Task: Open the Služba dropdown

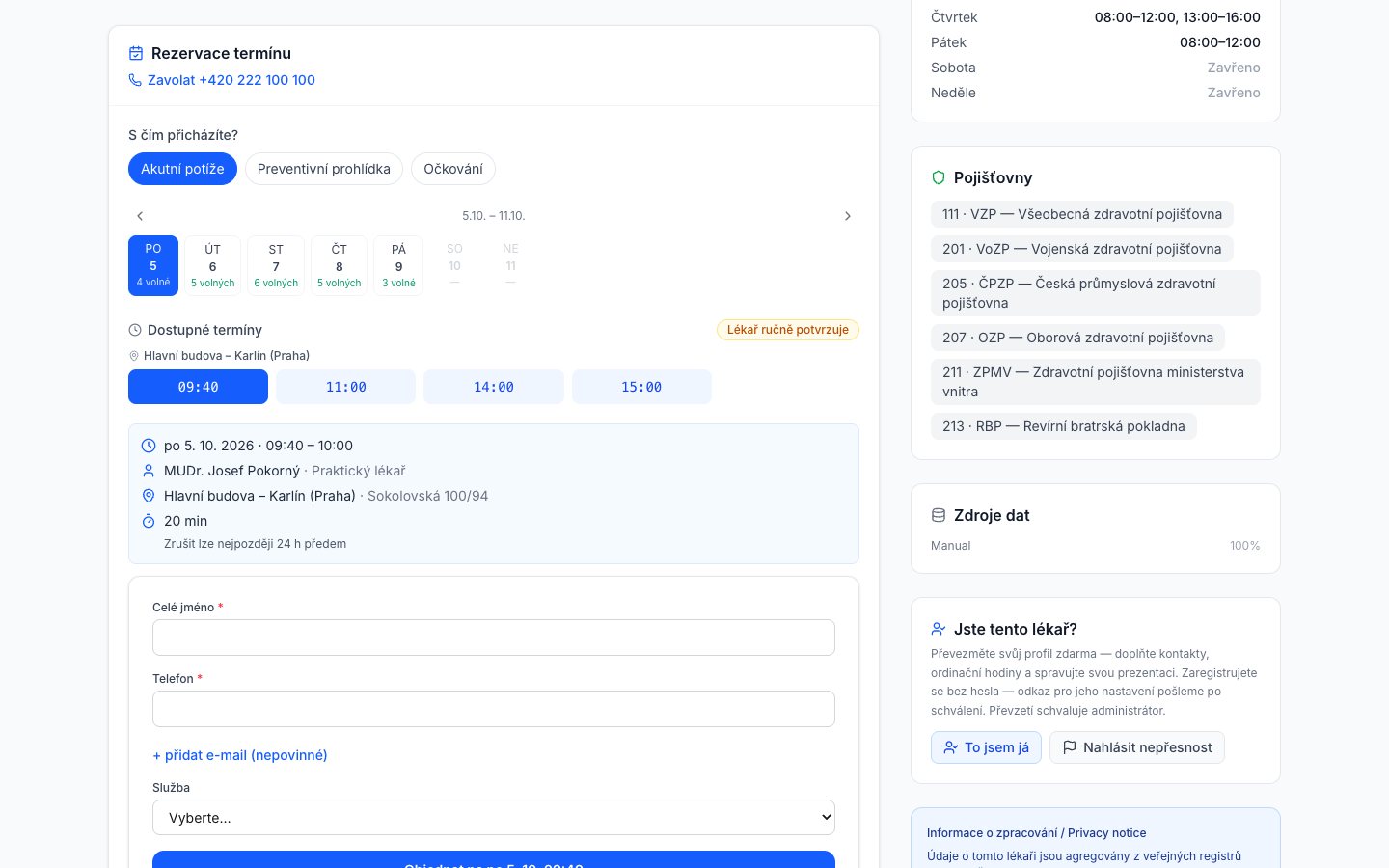Action: point(494,818)
